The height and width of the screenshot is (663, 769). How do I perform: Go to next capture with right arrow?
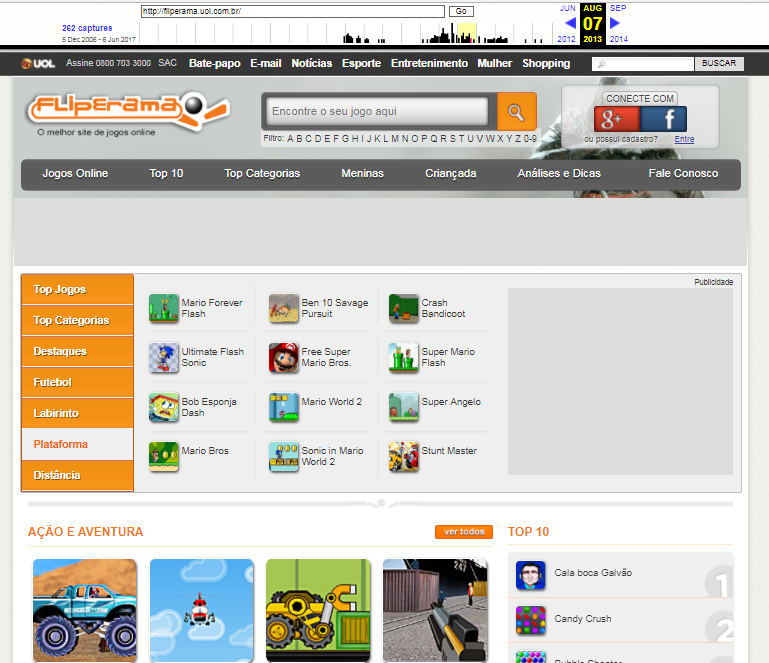coord(615,23)
